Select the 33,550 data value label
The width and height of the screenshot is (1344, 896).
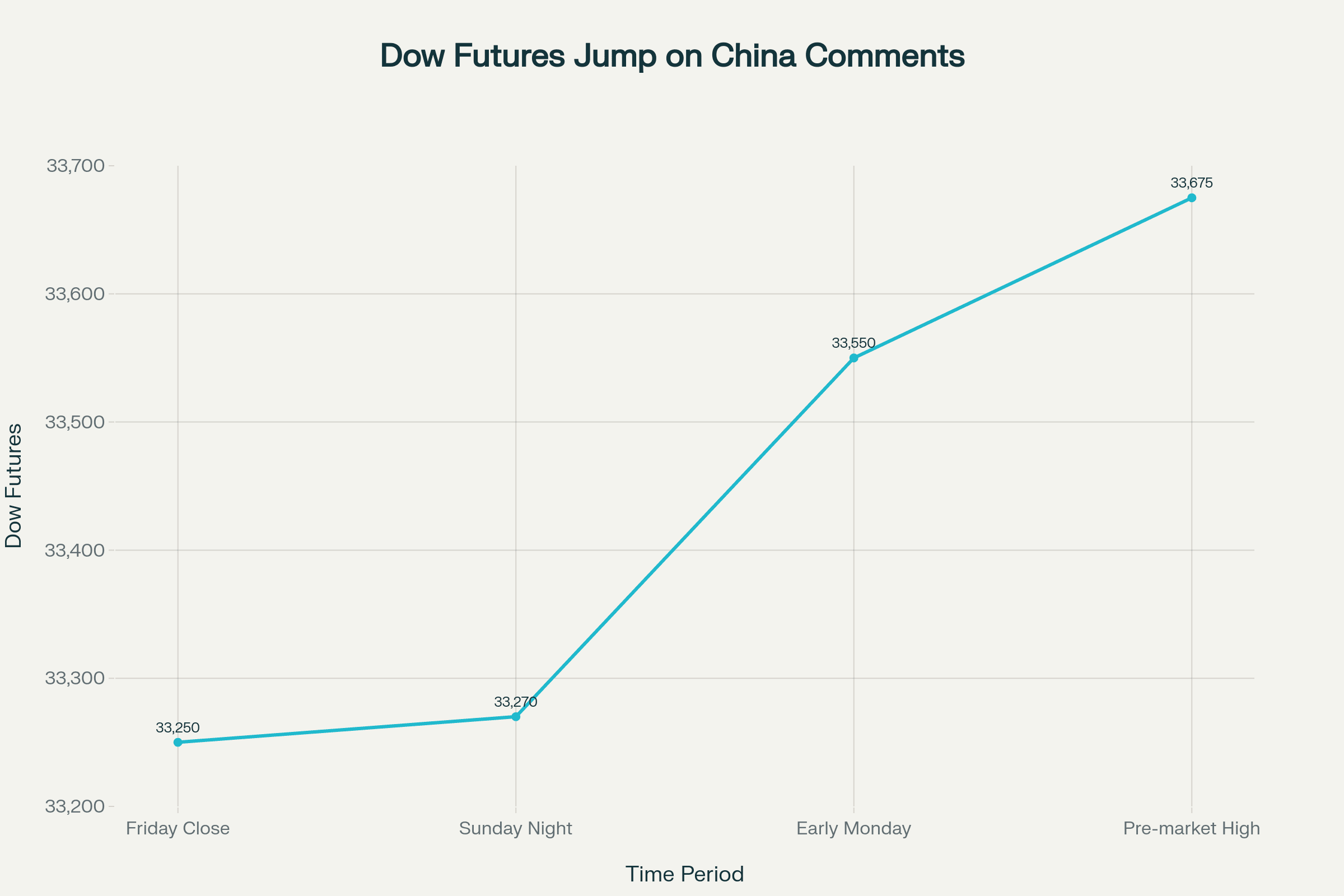pyautogui.click(x=853, y=343)
